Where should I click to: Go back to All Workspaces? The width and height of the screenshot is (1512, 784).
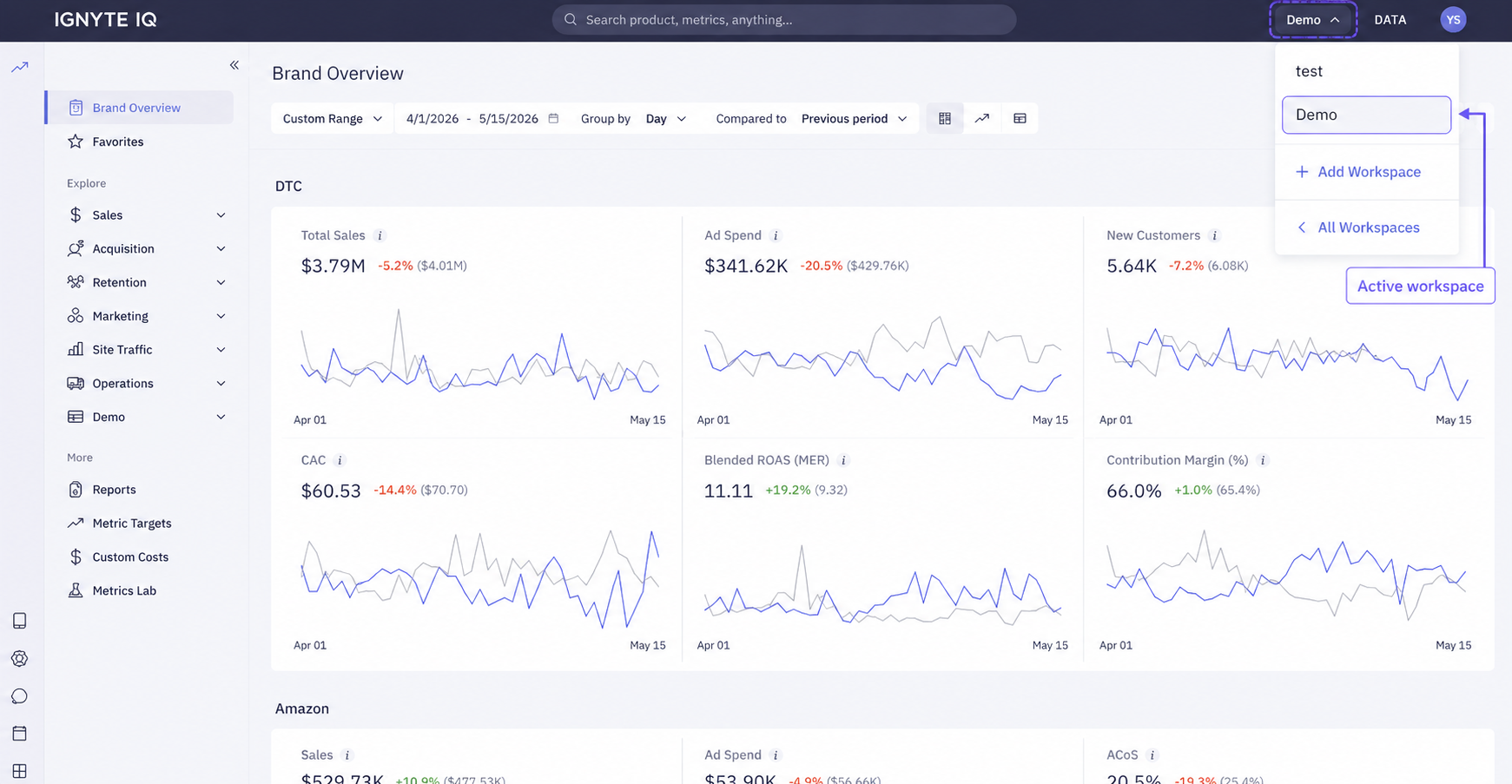tap(1358, 227)
